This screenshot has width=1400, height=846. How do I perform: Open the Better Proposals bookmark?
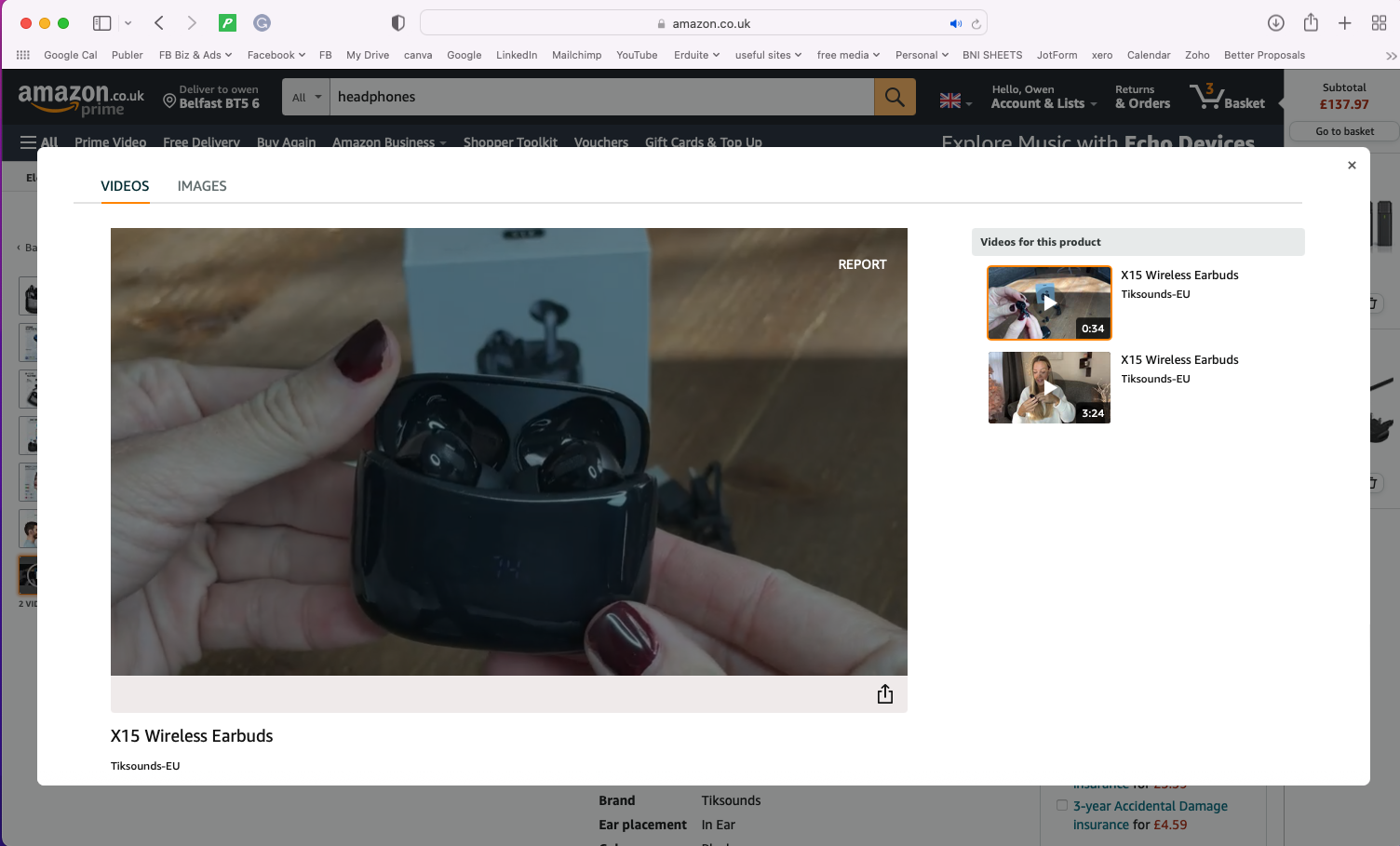click(1264, 55)
